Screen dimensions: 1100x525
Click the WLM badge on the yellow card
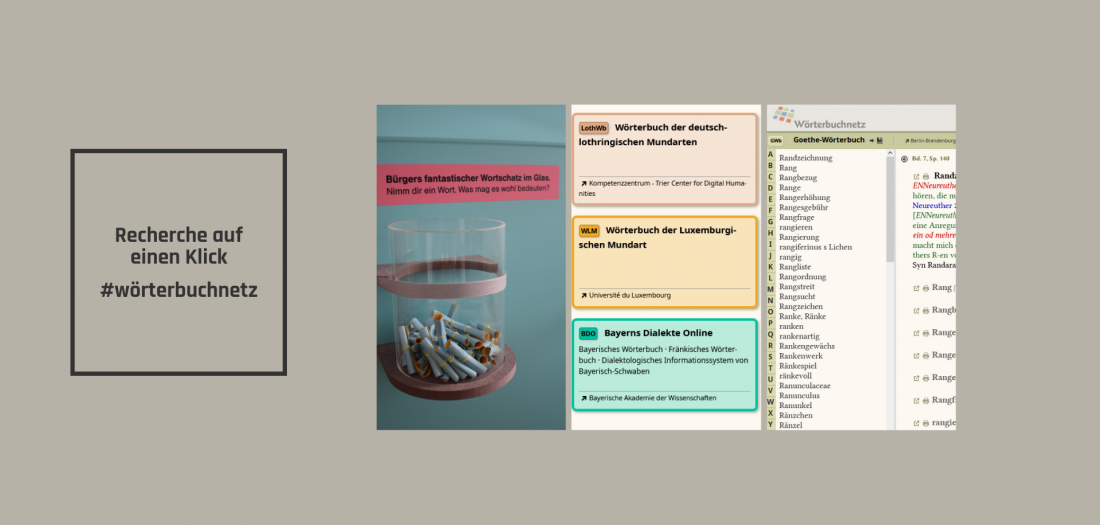pos(589,231)
